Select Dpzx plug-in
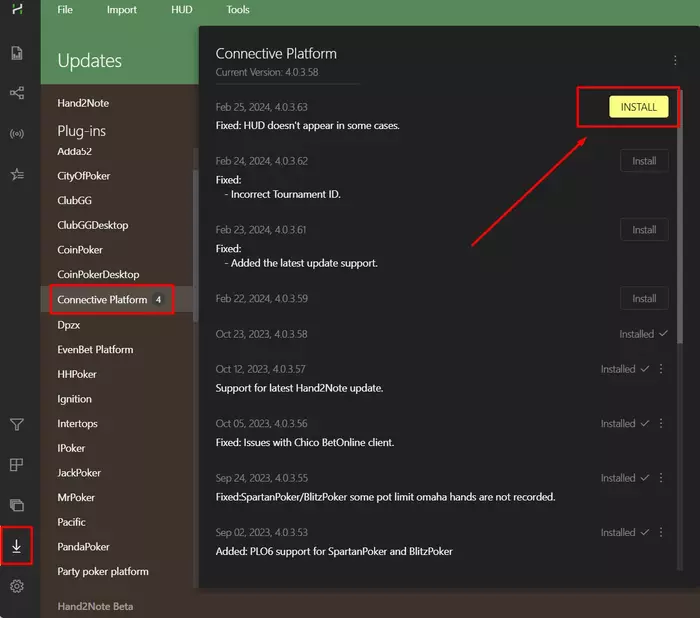Viewport: 700px width, 618px height. tap(69, 325)
